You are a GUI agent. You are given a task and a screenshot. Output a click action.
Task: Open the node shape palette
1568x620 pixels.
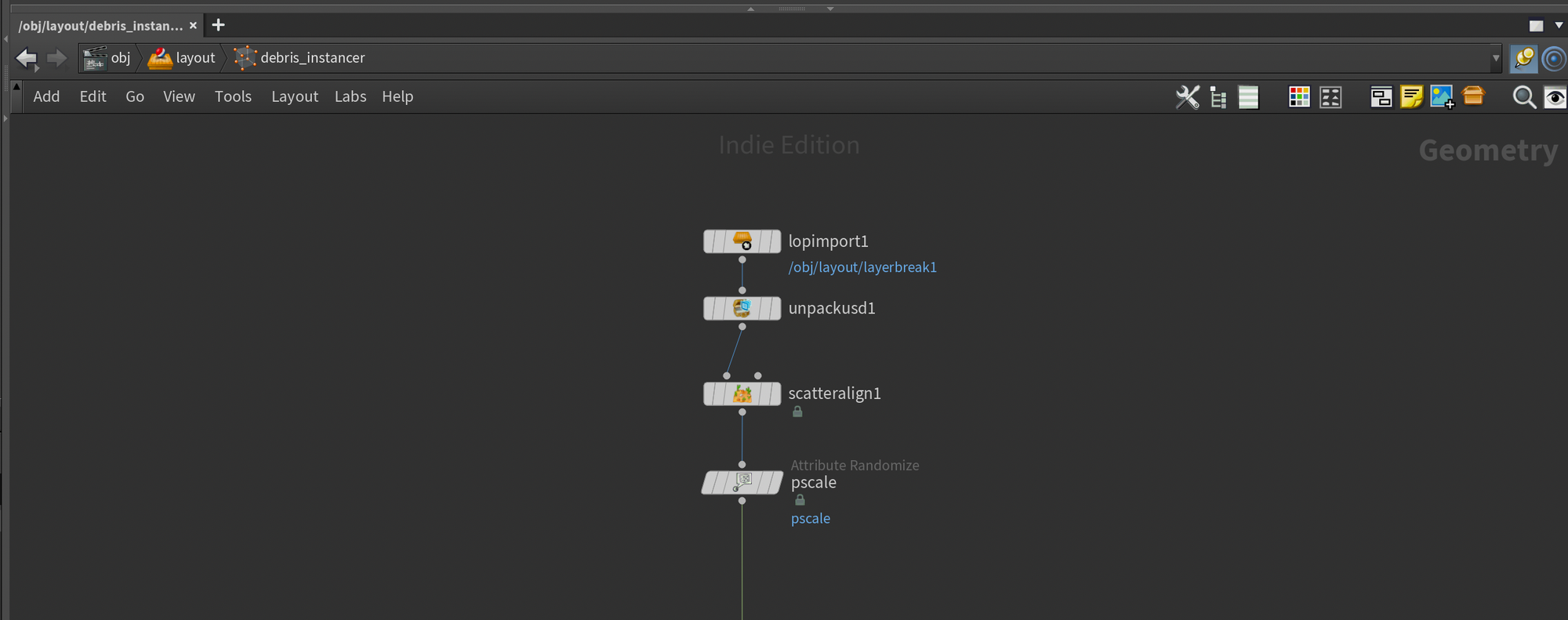click(x=1330, y=97)
